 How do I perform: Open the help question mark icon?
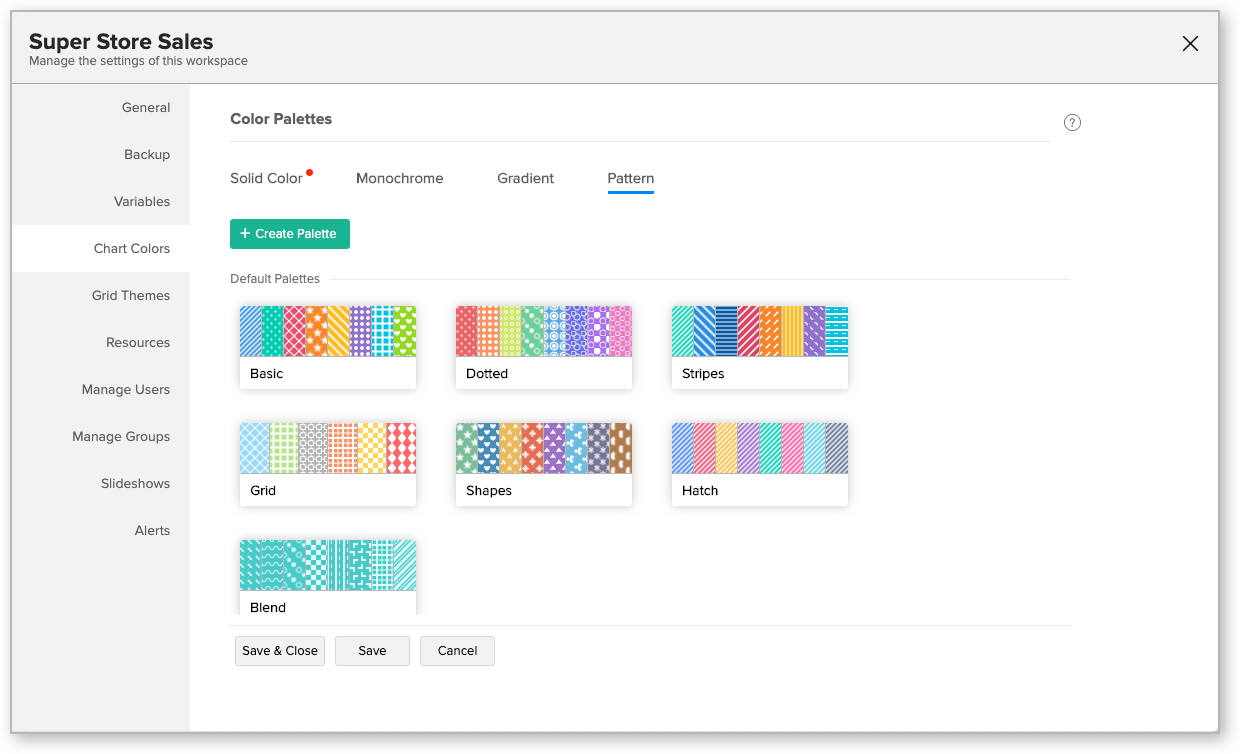pos(1072,123)
